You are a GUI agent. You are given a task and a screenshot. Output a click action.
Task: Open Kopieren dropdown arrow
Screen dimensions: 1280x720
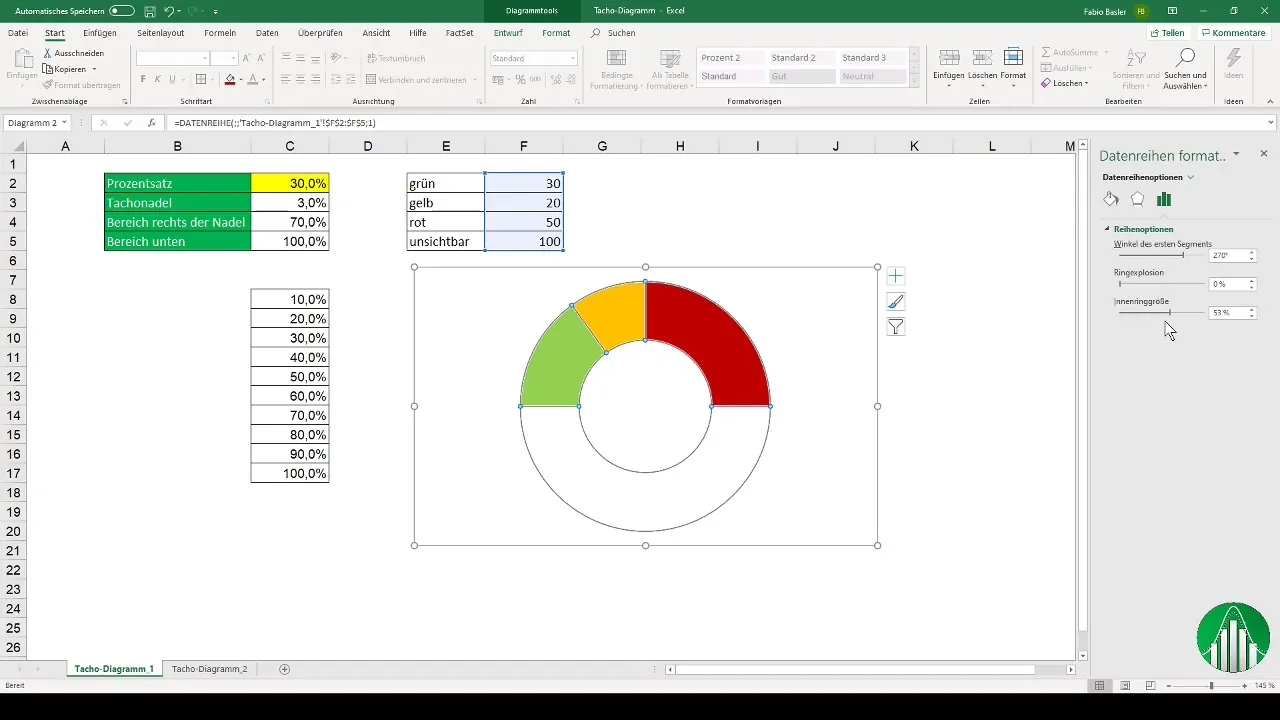pyautogui.click(x=94, y=69)
